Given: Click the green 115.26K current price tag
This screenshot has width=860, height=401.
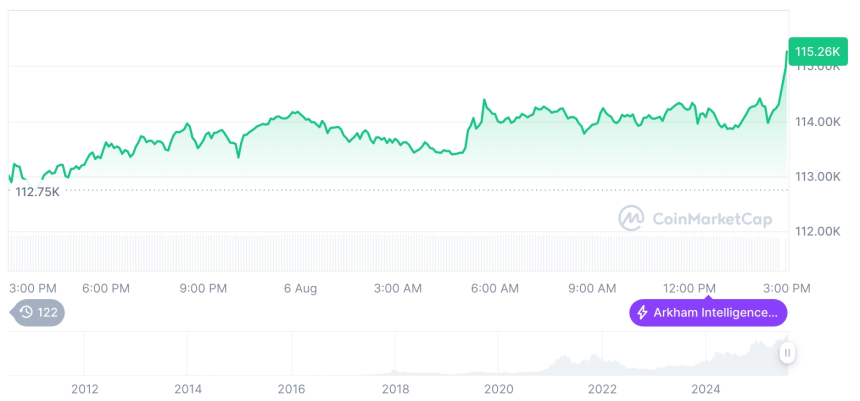Looking at the screenshot, I should click(x=815, y=50).
